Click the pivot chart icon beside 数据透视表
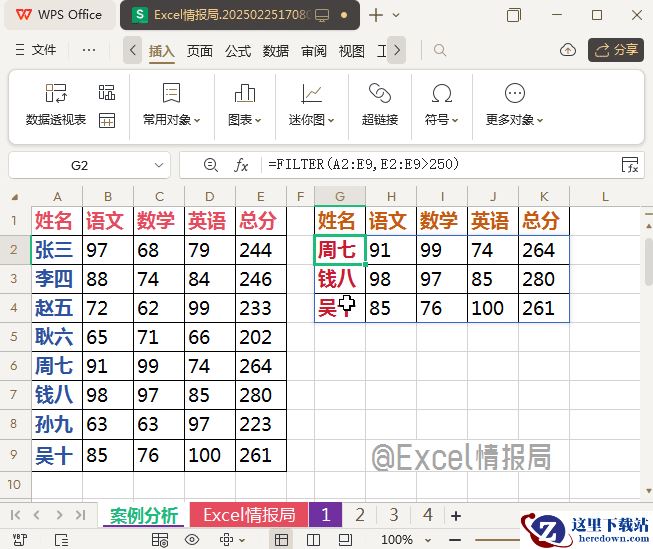The height and width of the screenshot is (549, 653). click(x=107, y=92)
